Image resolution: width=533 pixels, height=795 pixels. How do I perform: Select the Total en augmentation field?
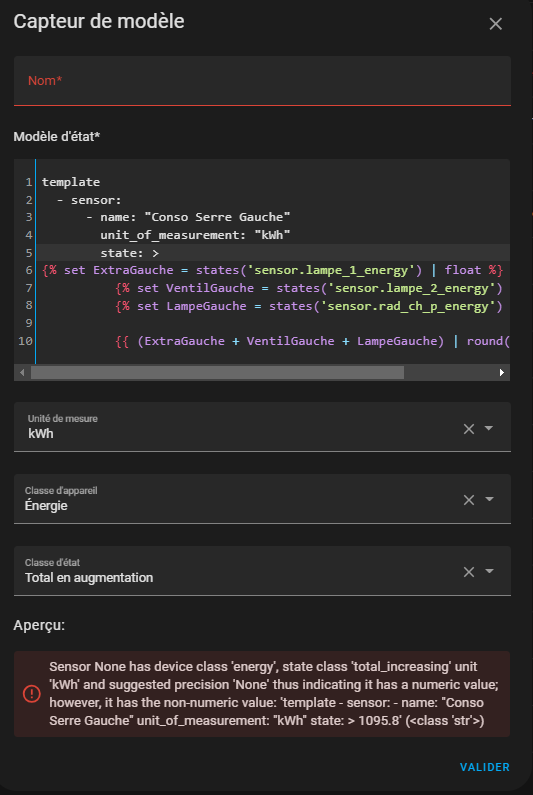[x=262, y=571]
